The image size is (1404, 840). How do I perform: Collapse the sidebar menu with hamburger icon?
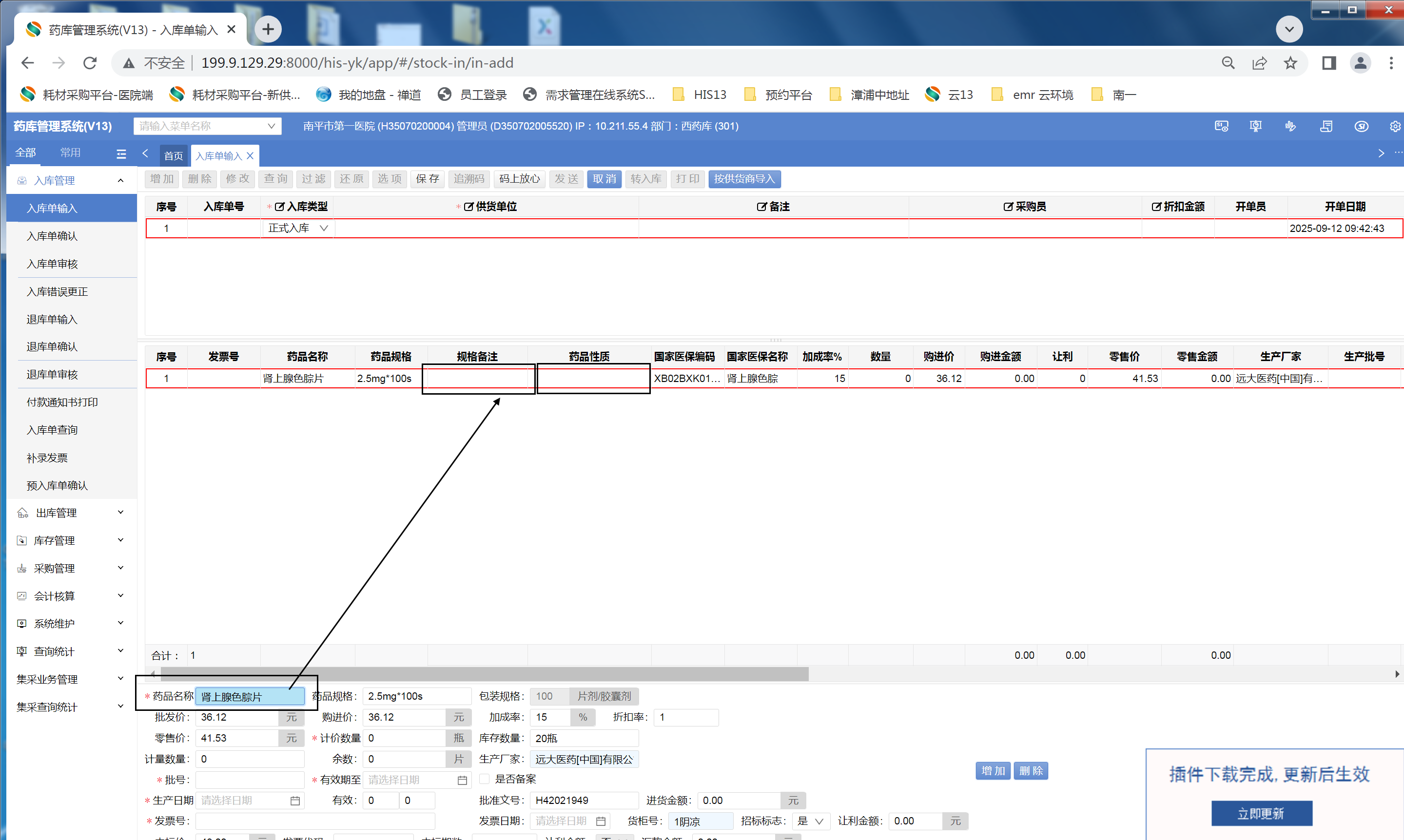121,153
